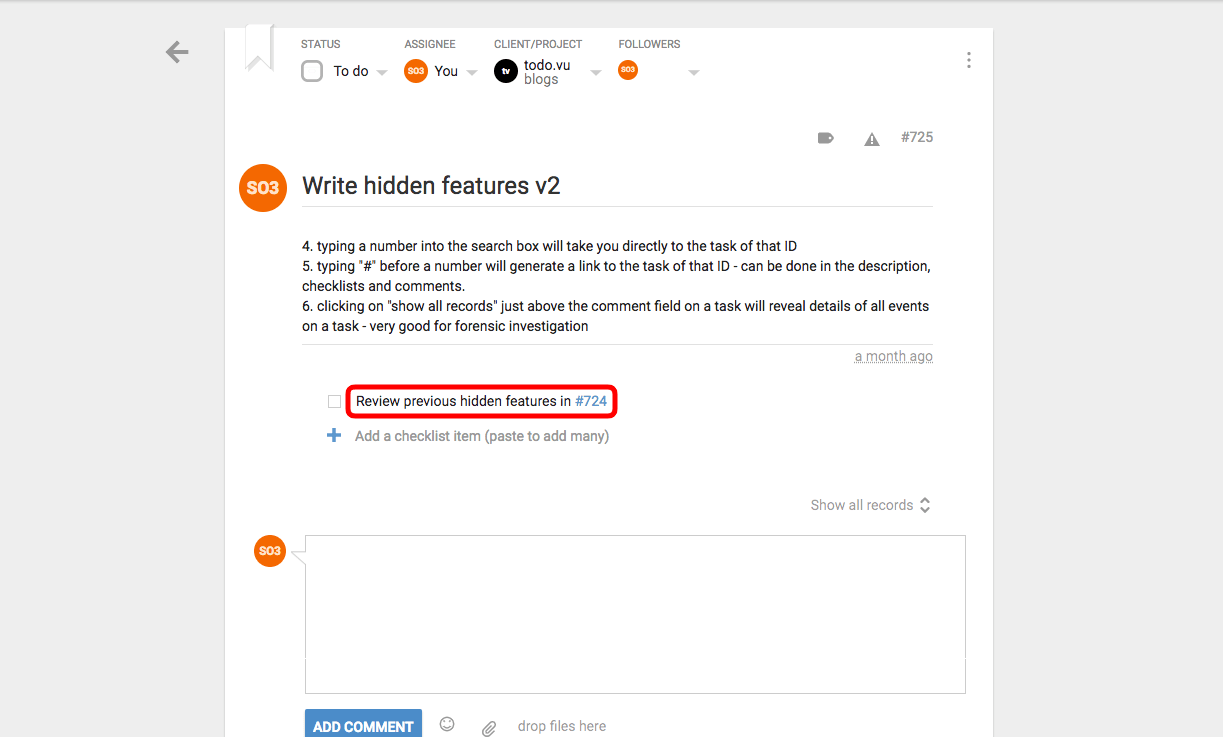
Task: Check the 'Review previous hidden features' checklist item
Action: click(x=334, y=402)
